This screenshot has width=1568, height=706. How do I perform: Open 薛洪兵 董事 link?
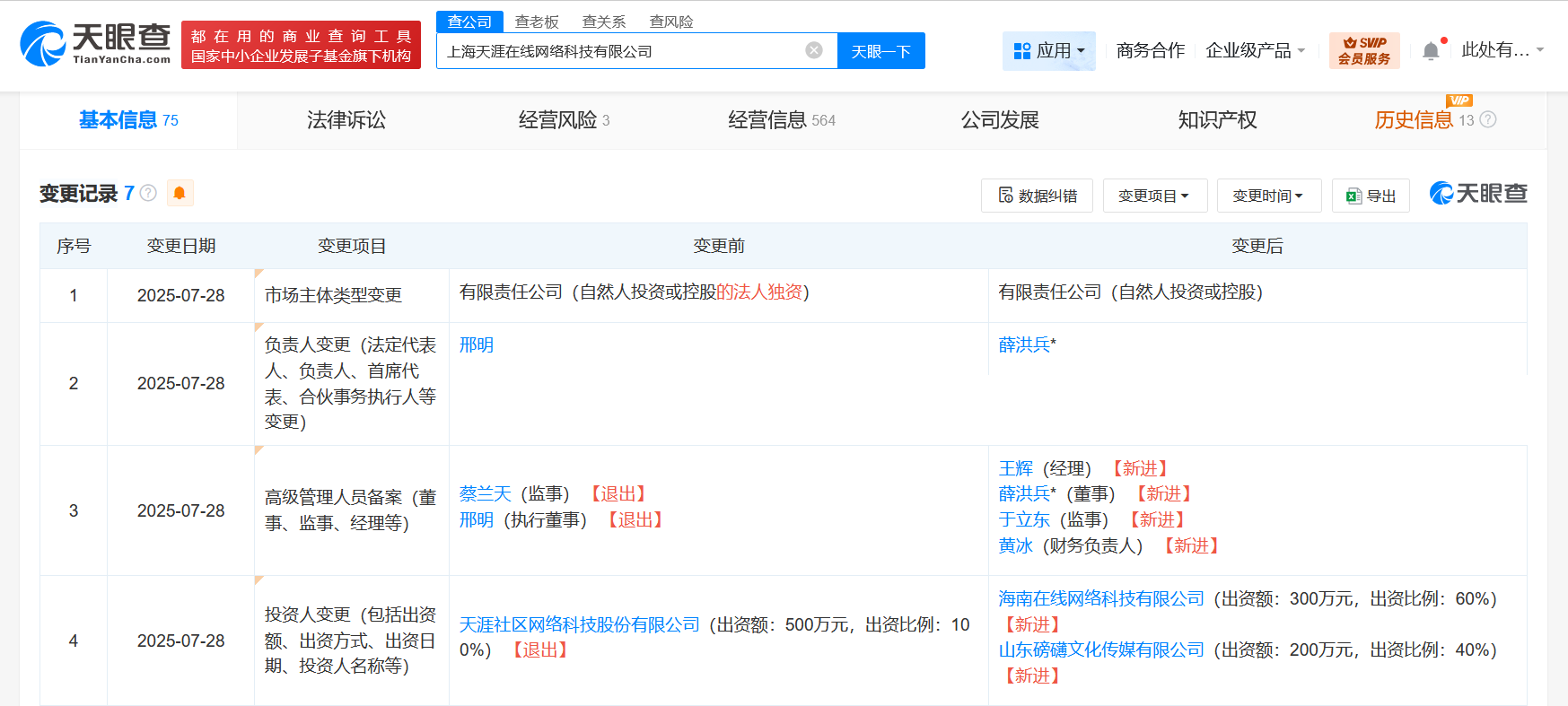(x=1024, y=494)
